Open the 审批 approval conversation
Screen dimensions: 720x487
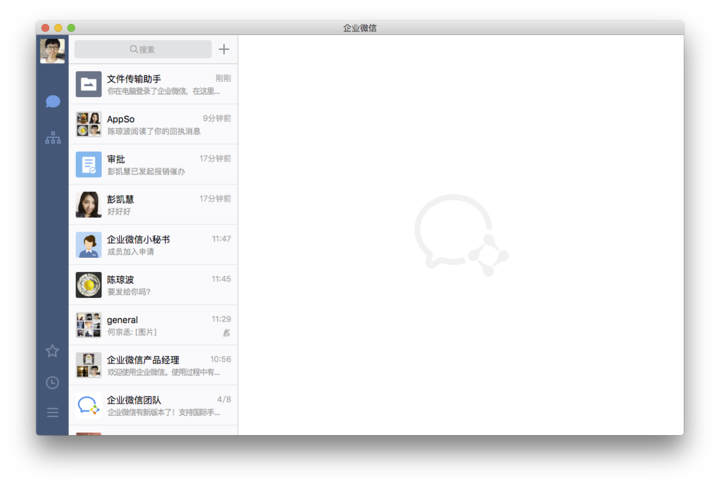pos(153,164)
